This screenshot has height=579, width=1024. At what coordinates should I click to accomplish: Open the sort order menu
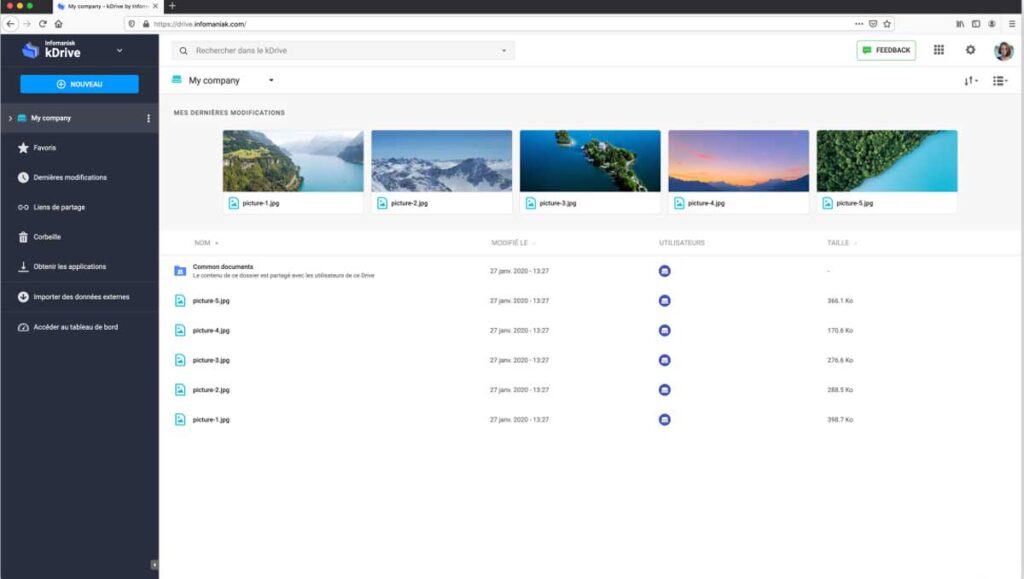970,80
